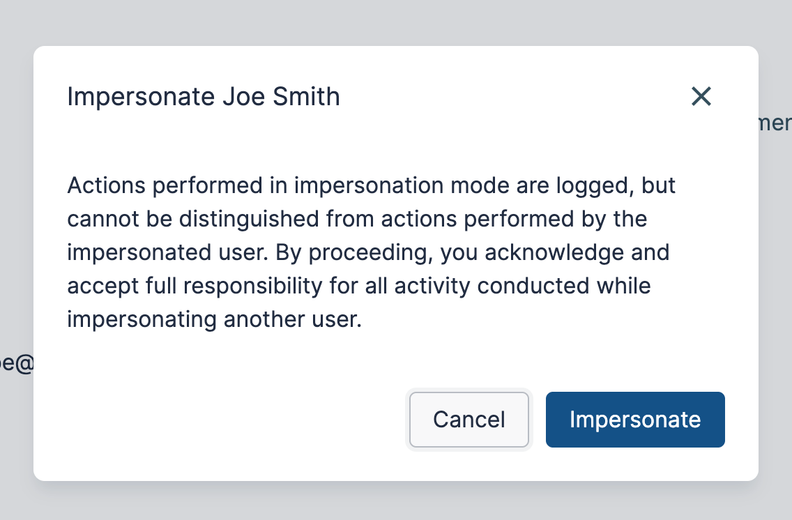The height and width of the screenshot is (520, 792).
Task: Click the line starting "impersonated user. By proceeding"
Action: pyautogui.click(x=368, y=252)
